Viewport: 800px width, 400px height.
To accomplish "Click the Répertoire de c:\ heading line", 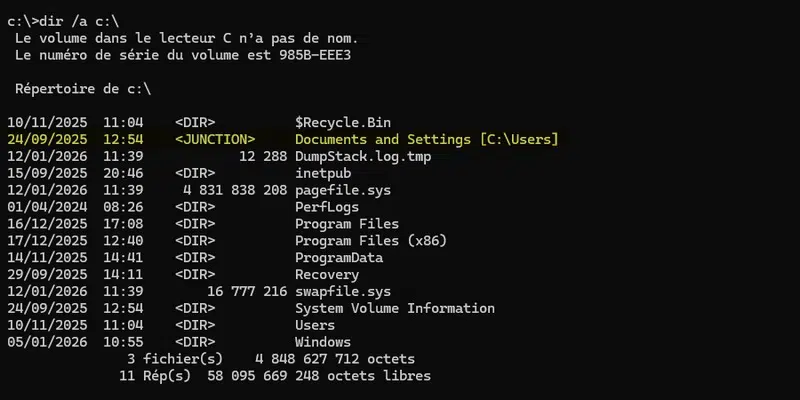I will (x=83, y=88).
